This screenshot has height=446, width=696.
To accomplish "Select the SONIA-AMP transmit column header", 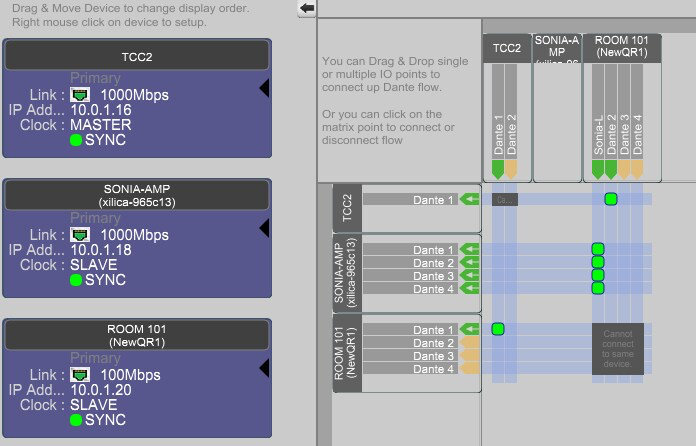I will pyautogui.click(x=557, y=48).
